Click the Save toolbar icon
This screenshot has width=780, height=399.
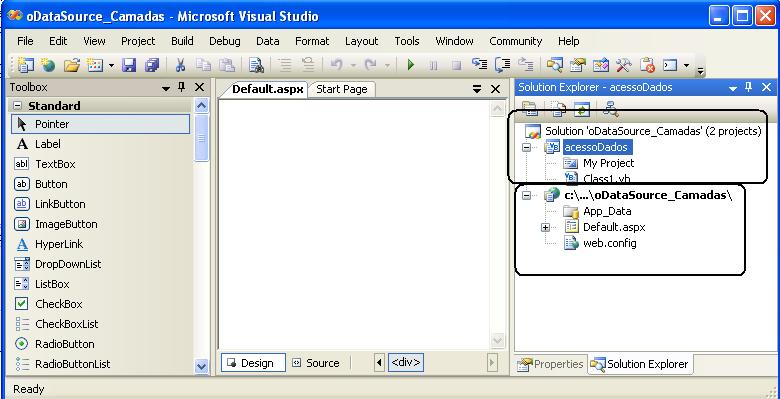(x=129, y=65)
